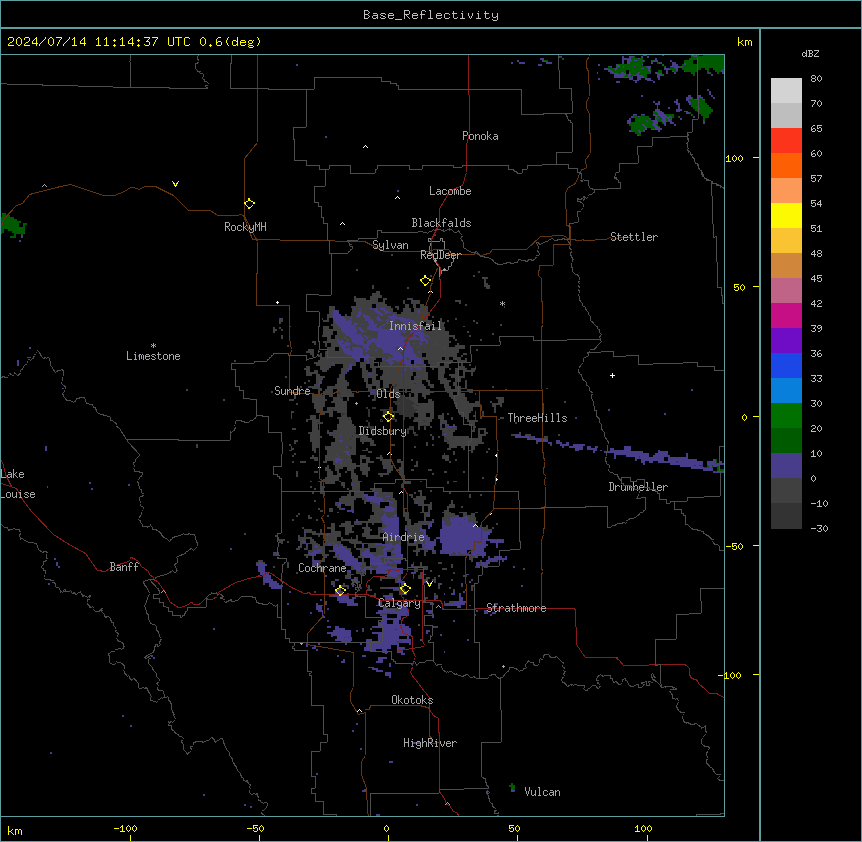Screen dimensions: 862x842
Task: Click the Stettler city label
Action: (634, 237)
